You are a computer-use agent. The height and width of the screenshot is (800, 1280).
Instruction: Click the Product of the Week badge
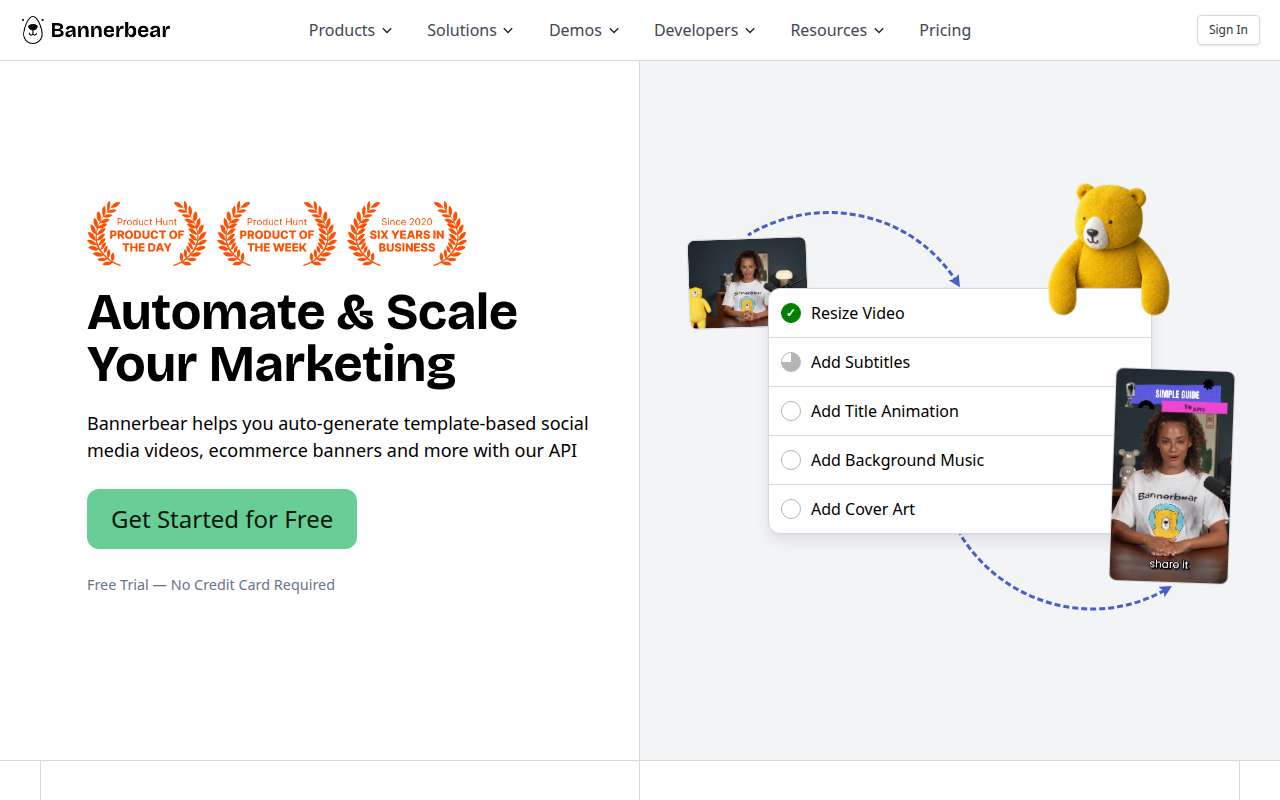[277, 234]
